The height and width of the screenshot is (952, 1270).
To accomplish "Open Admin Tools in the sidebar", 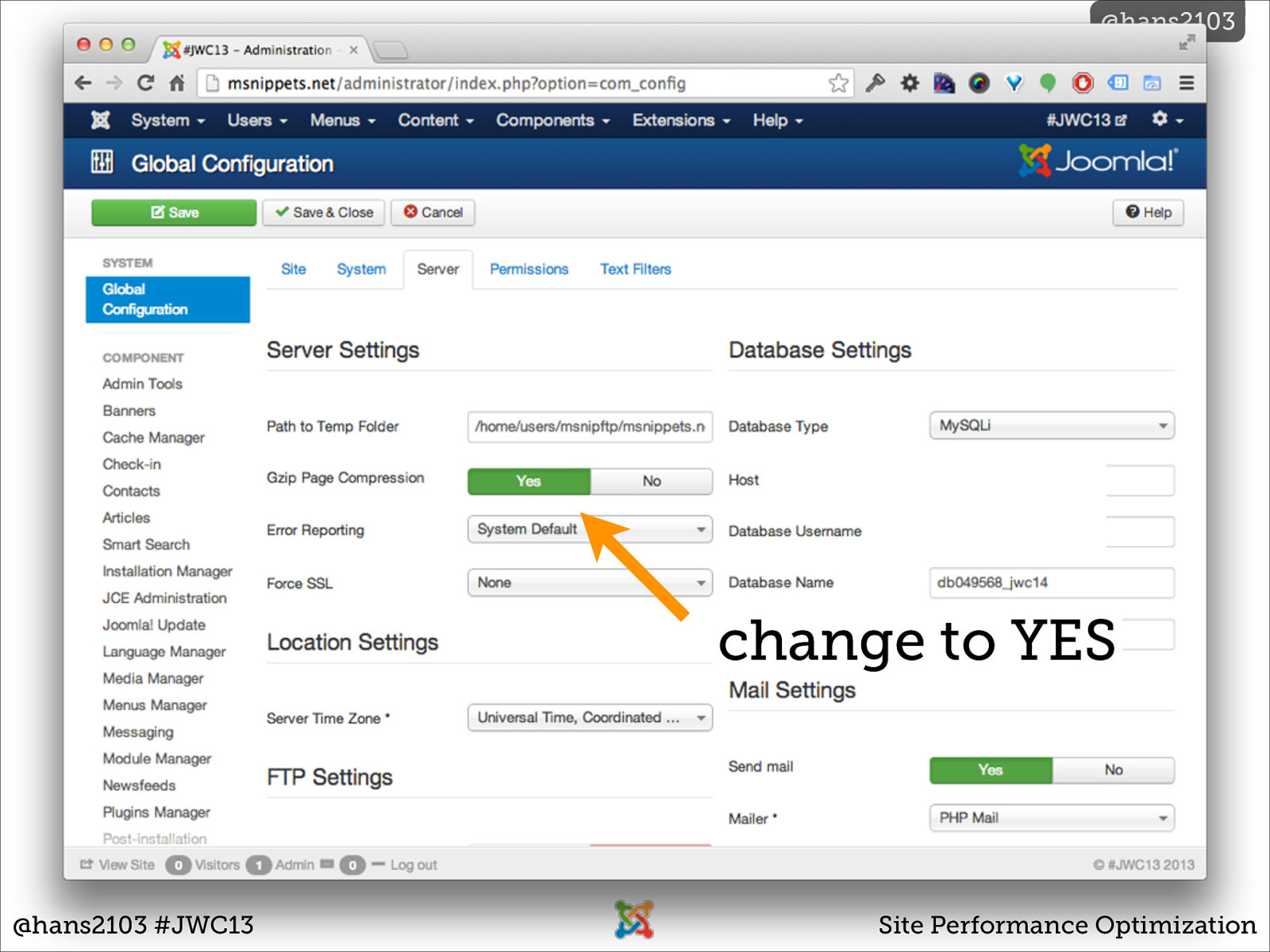I will (x=142, y=384).
